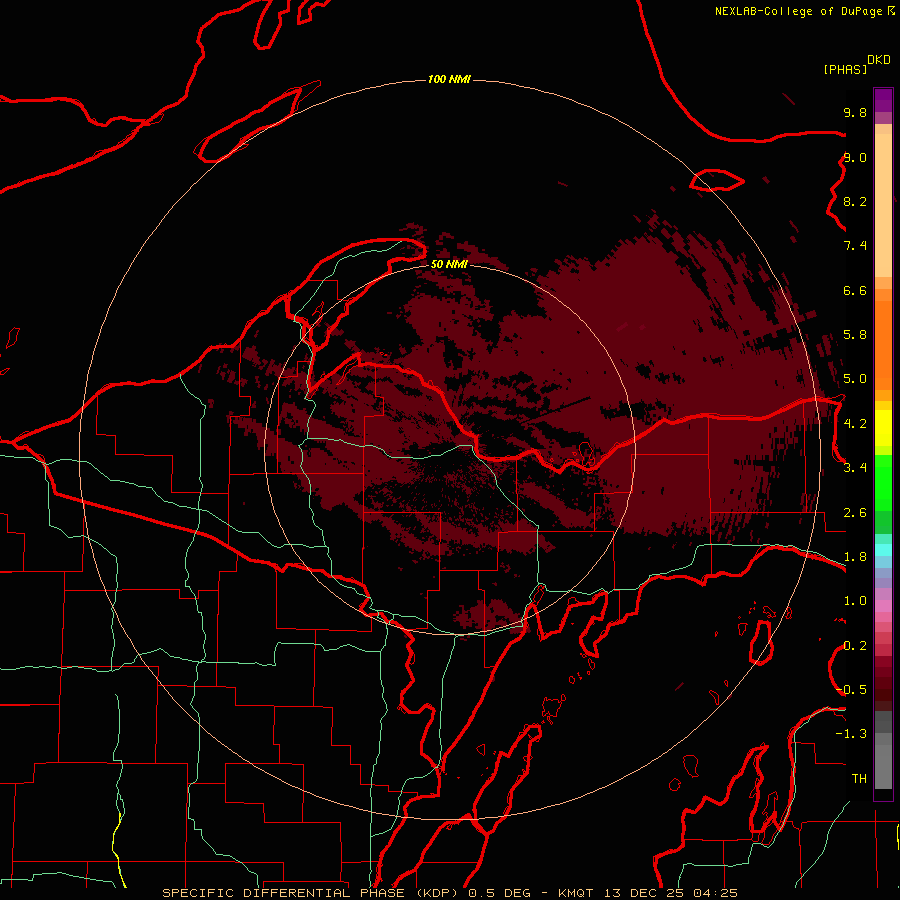Screen dimensions: 900x900
Task: Click the TH threshold label on the scale
Action: pos(859,779)
